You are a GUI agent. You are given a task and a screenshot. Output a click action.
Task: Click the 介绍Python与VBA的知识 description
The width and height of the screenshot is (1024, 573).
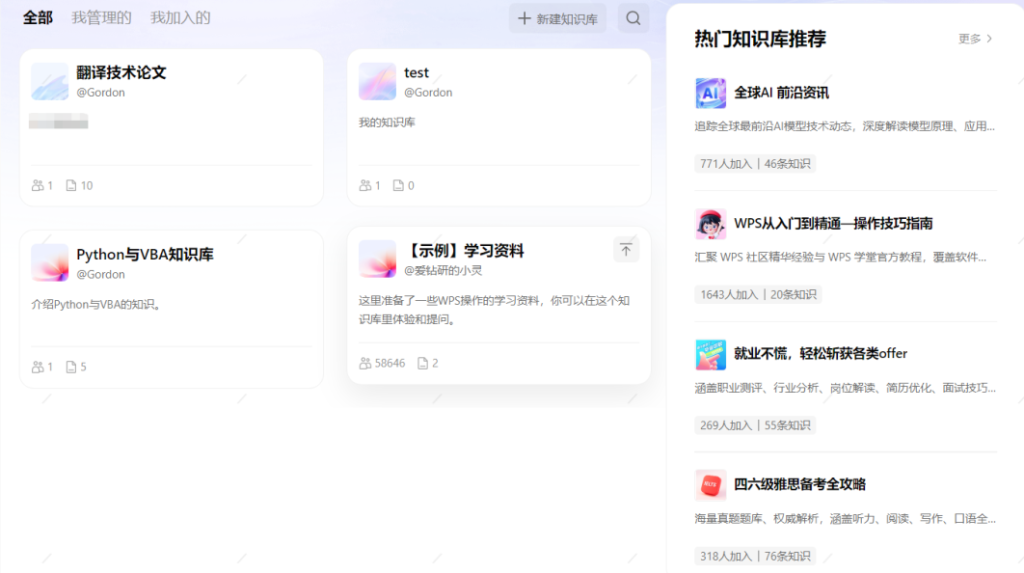click(96, 304)
